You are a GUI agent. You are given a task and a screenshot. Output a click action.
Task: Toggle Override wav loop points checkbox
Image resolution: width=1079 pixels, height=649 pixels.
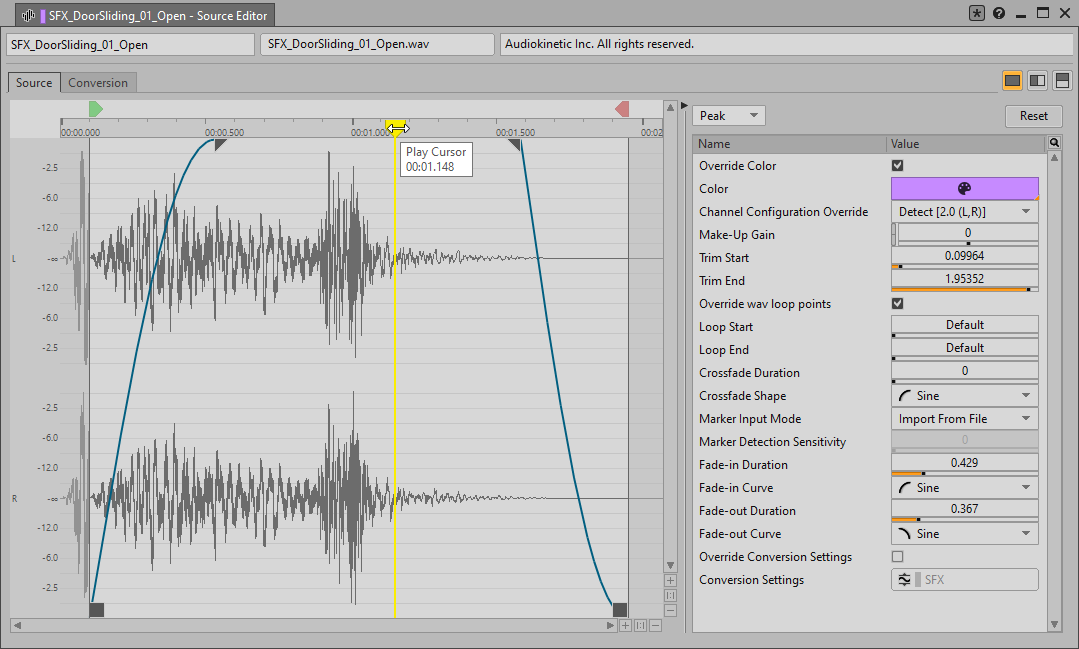tap(897, 304)
